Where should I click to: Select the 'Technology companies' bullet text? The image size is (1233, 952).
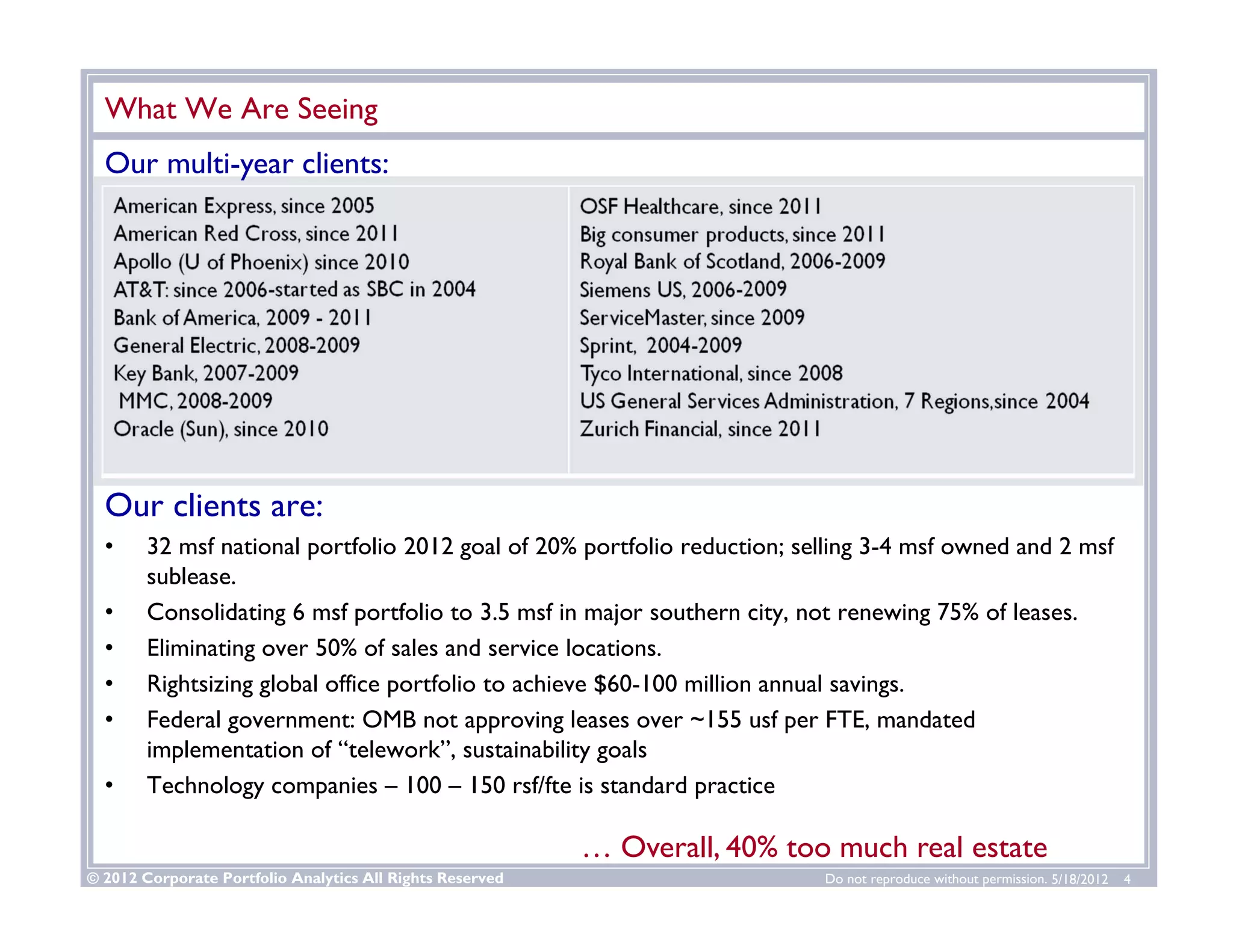[x=461, y=786]
